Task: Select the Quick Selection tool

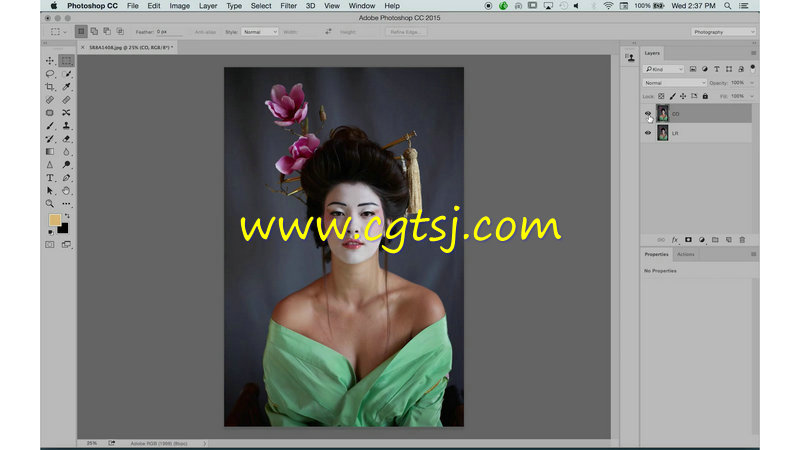Action: click(66, 74)
